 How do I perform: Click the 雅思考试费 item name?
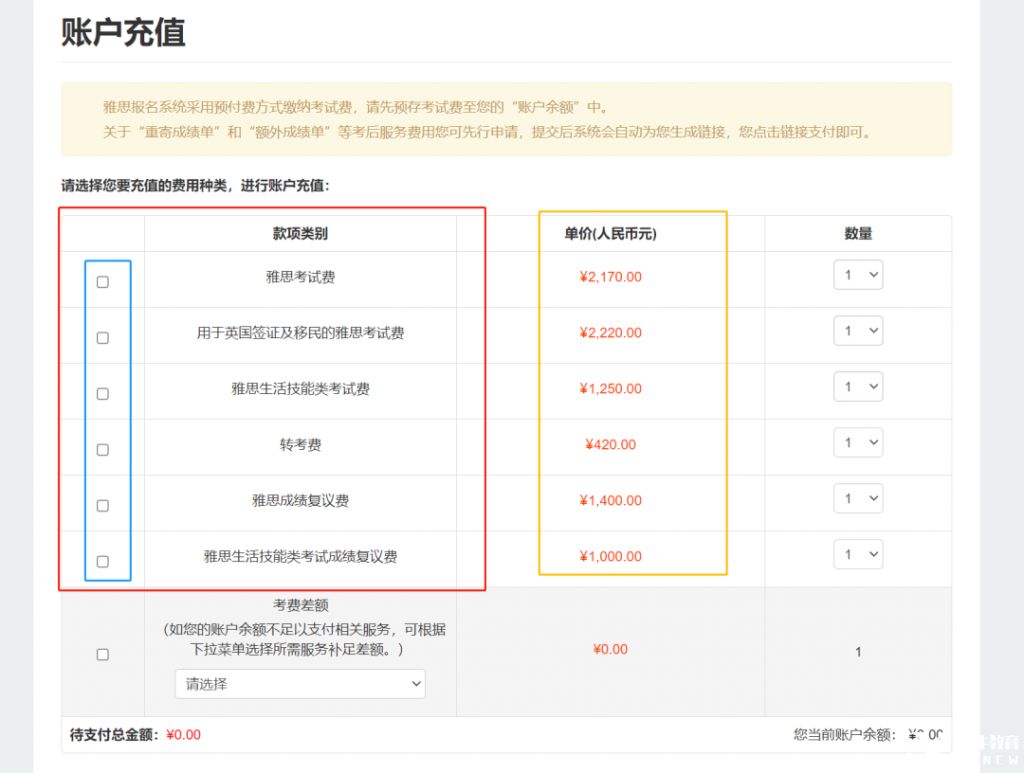pyautogui.click(x=300, y=277)
